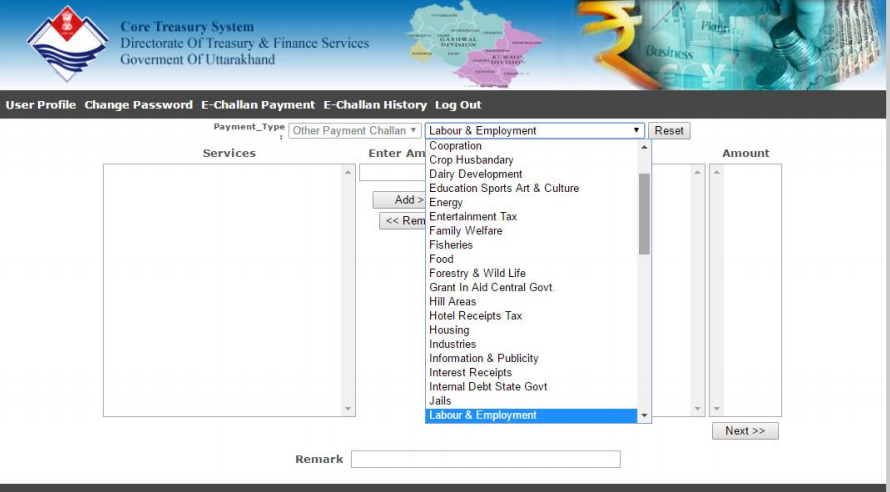Select highlighted Labour & Employment list item
The height and width of the screenshot is (492, 890).
tap(531, 415)
